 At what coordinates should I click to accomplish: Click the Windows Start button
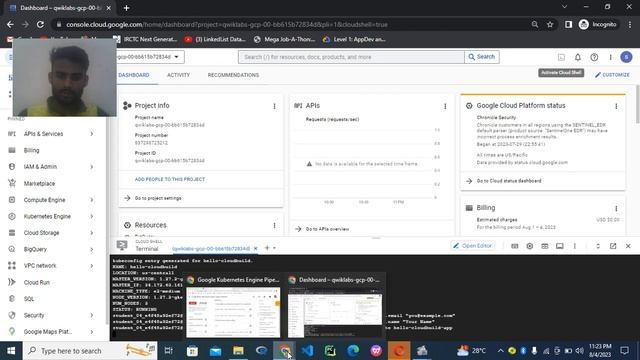point(11,351)
